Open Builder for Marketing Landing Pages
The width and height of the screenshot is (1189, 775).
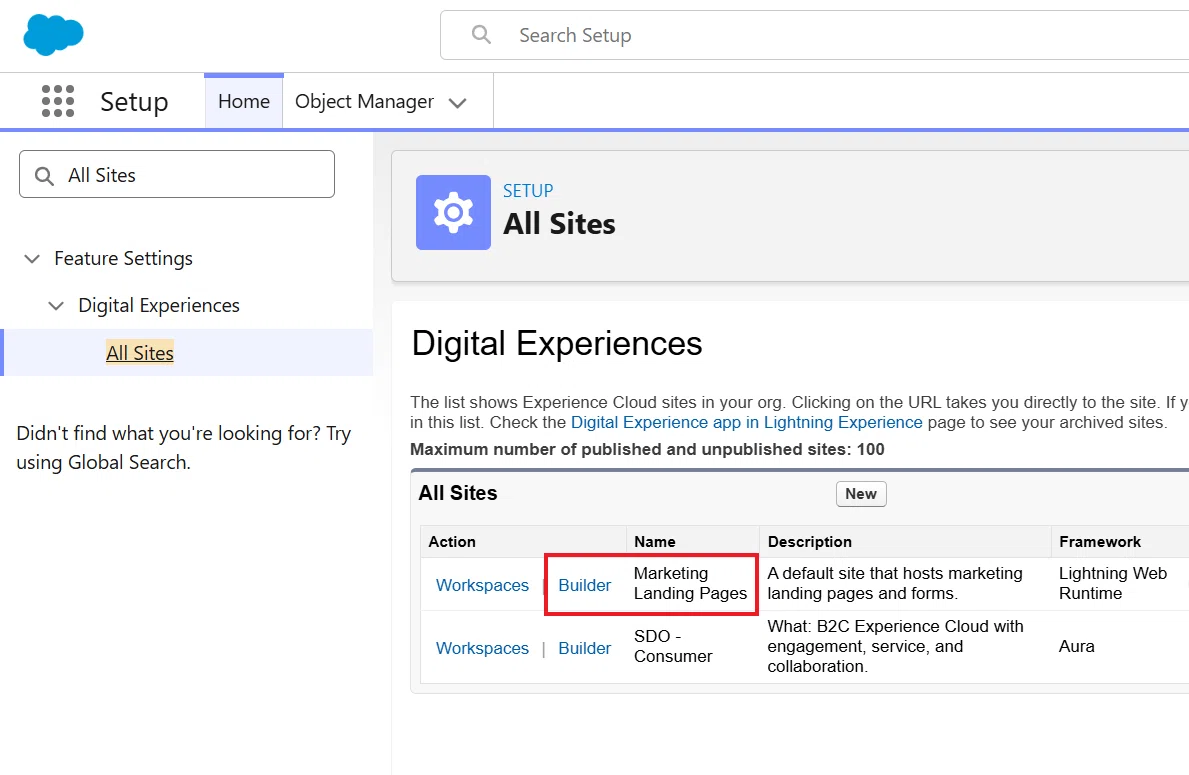pos(585,585)
